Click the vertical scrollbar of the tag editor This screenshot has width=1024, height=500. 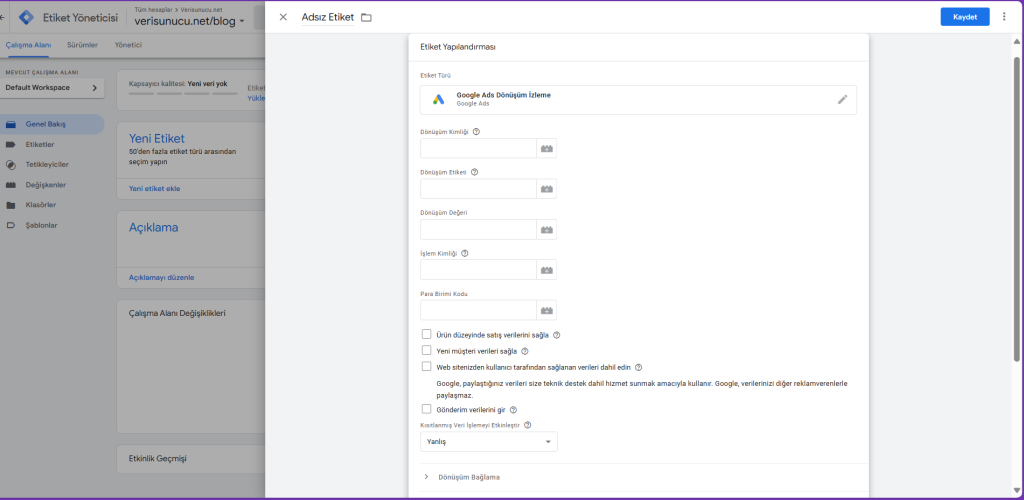click(1017, 209)
